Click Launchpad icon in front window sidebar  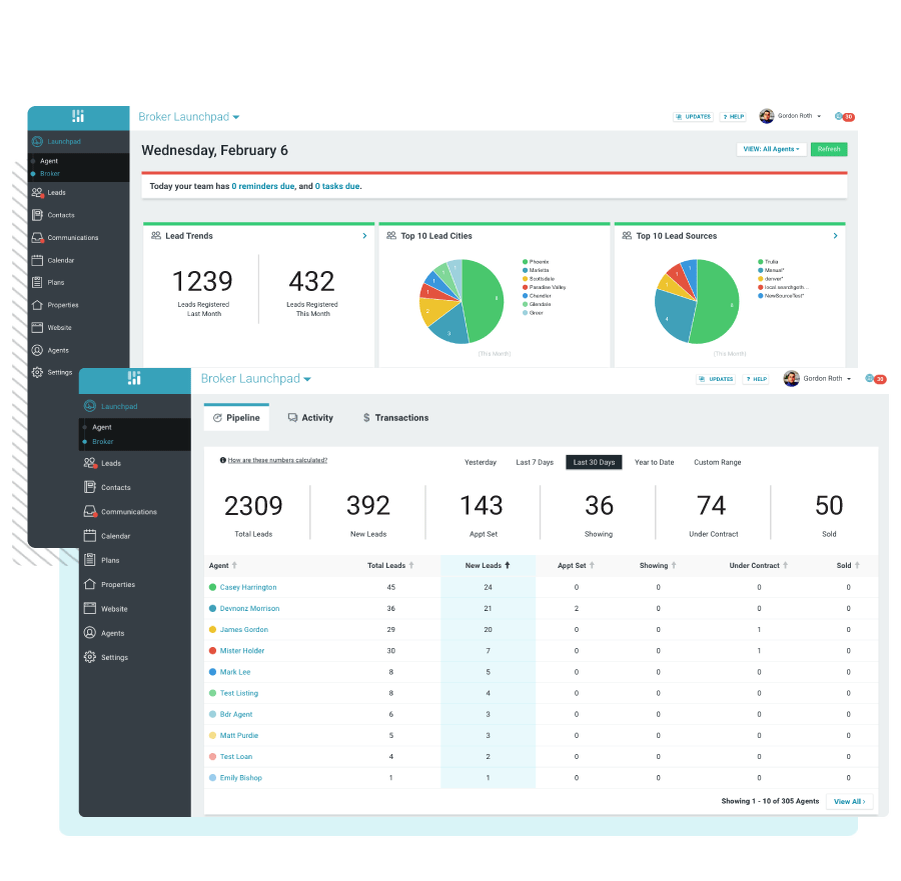[x=90, y=406]
